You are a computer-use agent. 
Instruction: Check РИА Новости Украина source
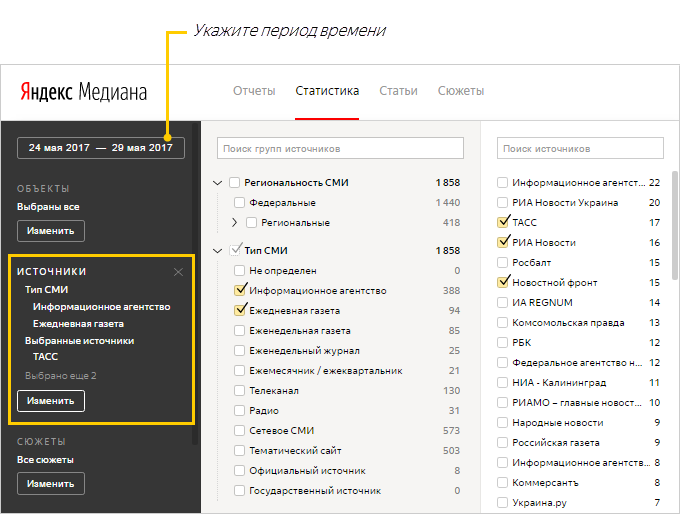click(502, 203)
